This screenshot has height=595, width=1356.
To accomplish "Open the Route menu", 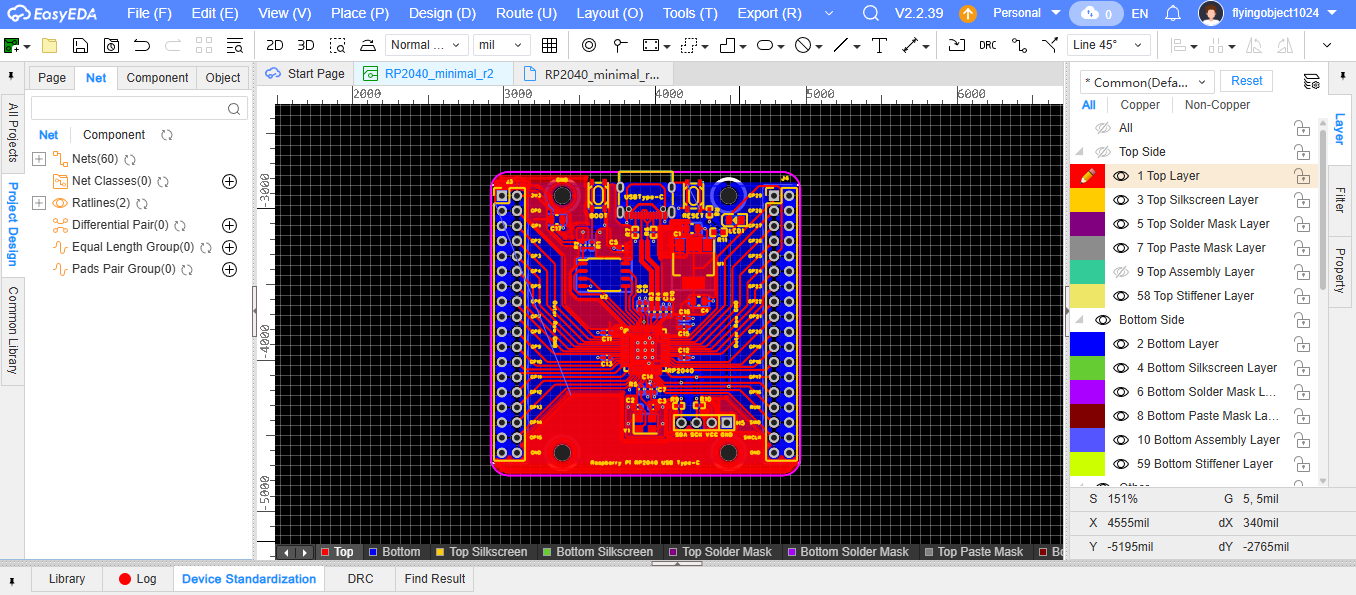I will (x=526, y=14).
